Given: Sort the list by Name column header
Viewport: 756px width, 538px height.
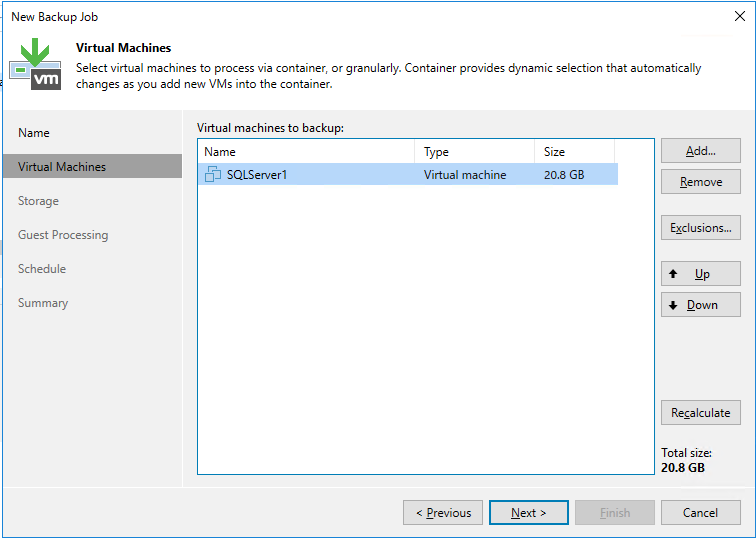Looking at the screenshot, I should tap(306, 152).
